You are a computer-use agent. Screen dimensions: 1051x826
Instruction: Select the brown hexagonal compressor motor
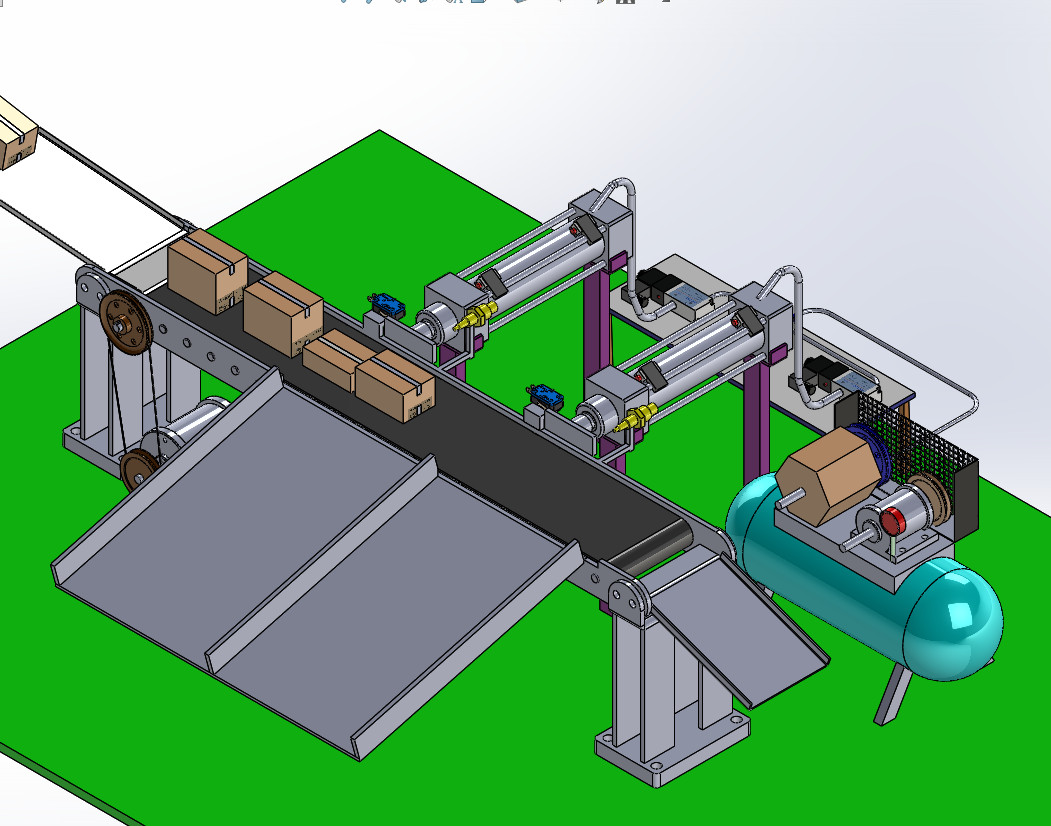[x=828, y=475]
